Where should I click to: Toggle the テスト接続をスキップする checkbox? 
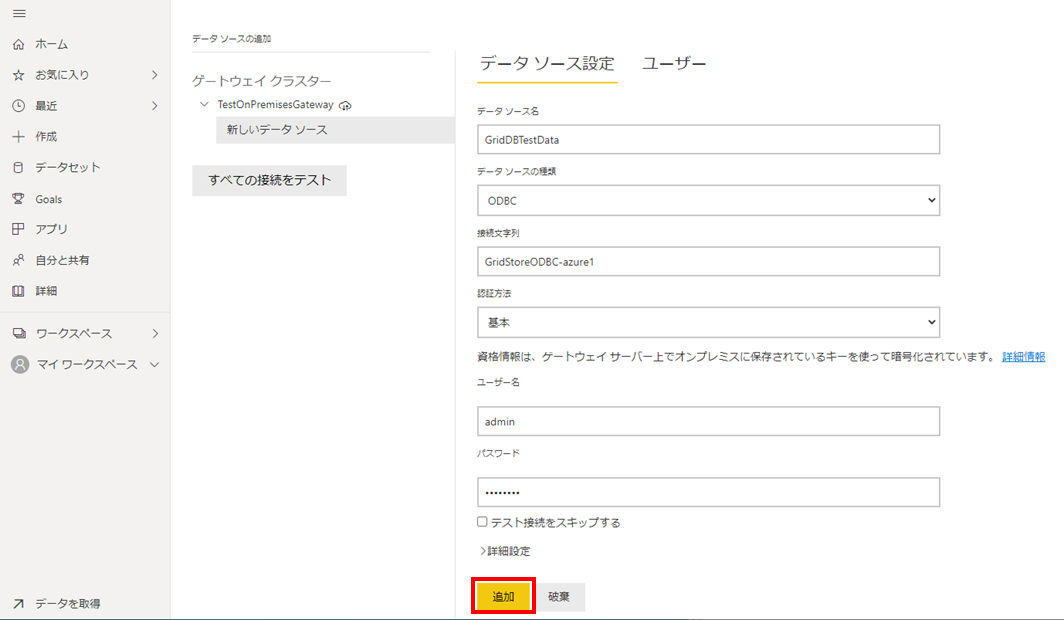(x=482, y=522)
